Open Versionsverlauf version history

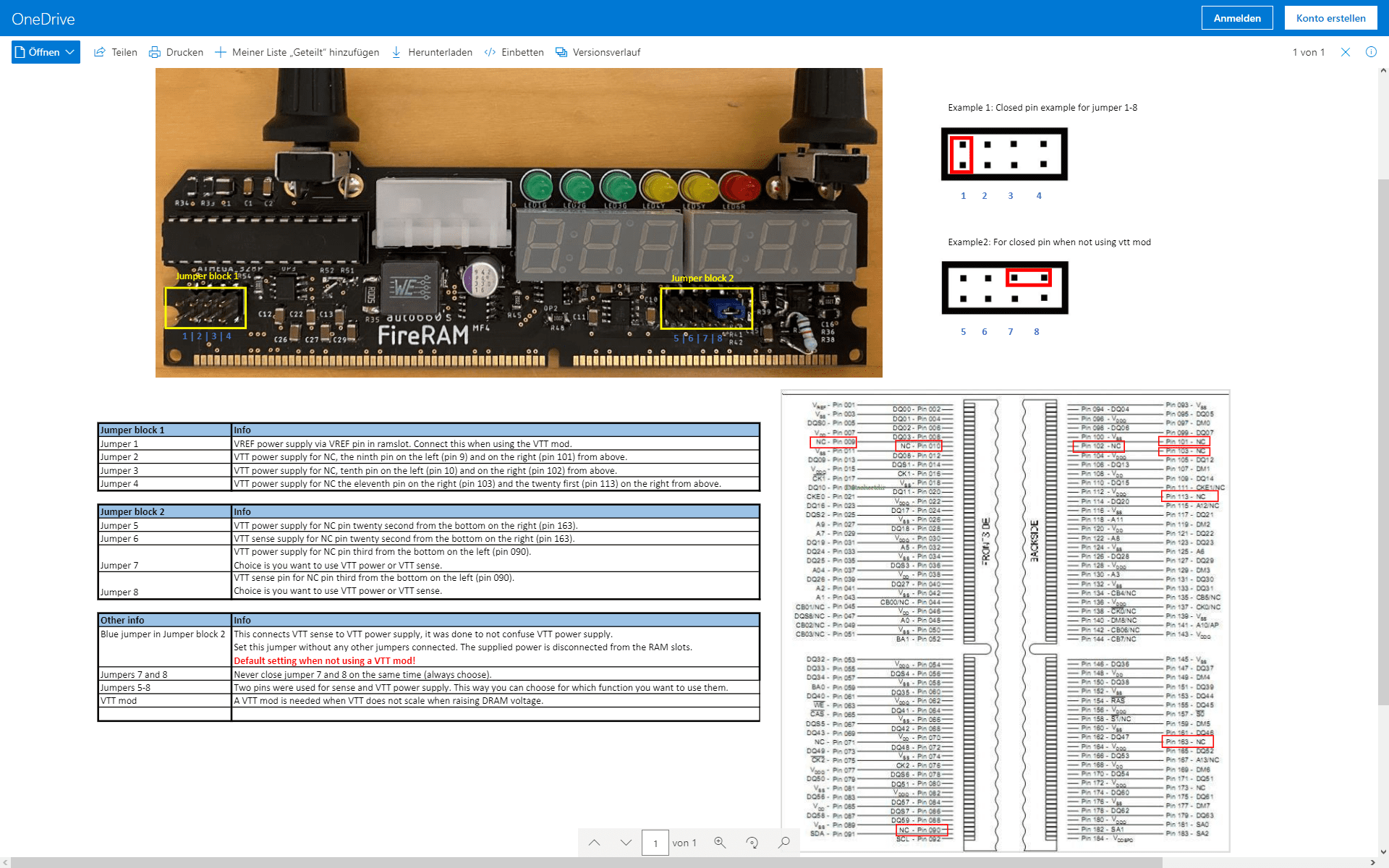tap(598, 52)
